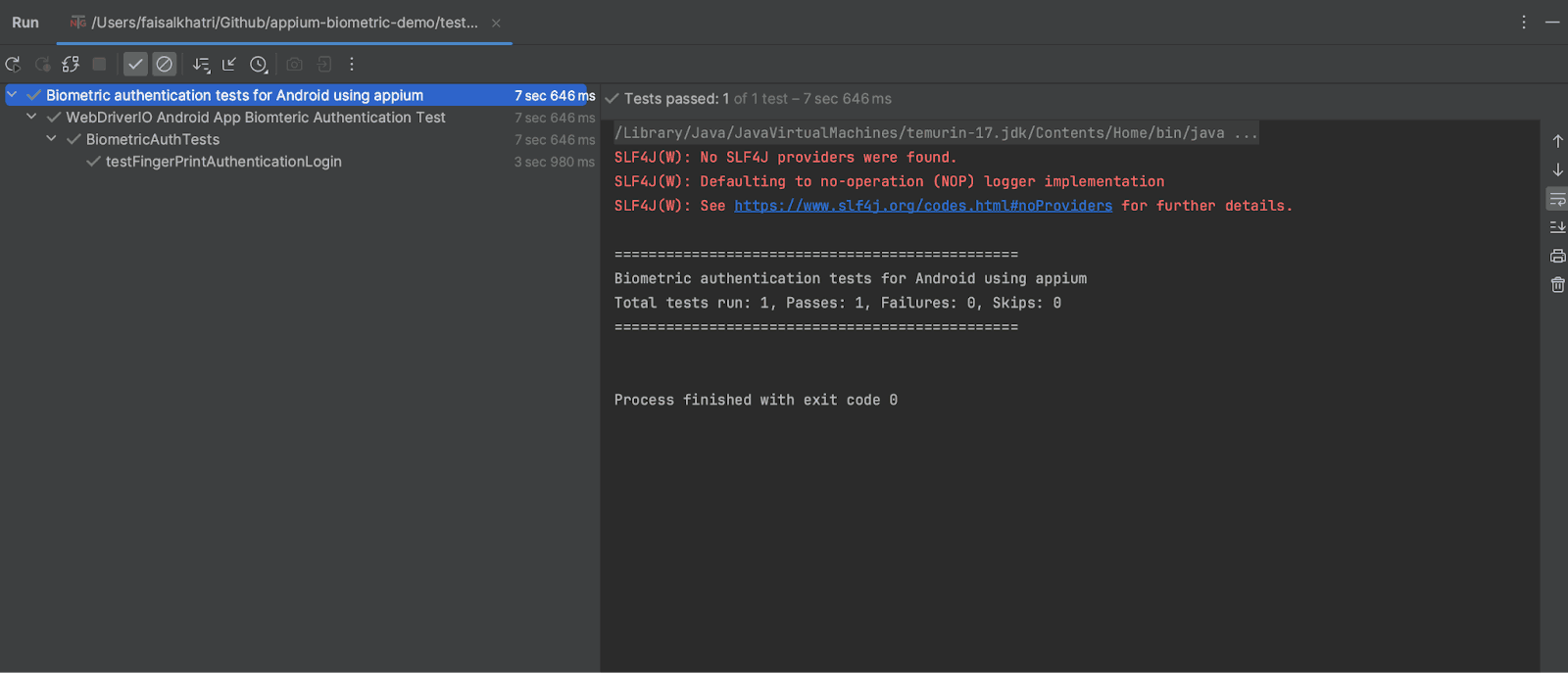Screen dimensions: 1568x673
Task: Click the collapse all tree icon
Action: (229, 64)
